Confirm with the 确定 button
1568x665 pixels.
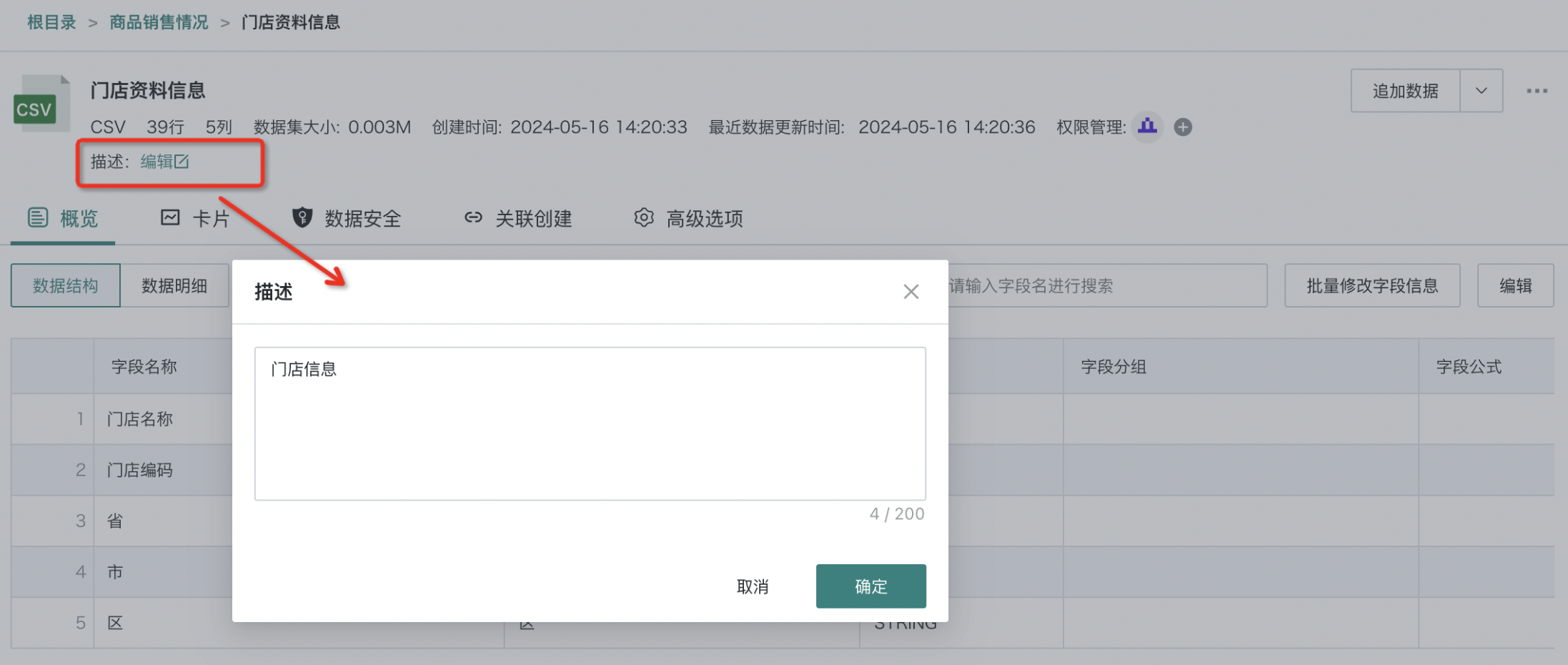pyautogui.click(x=870, y=586)
